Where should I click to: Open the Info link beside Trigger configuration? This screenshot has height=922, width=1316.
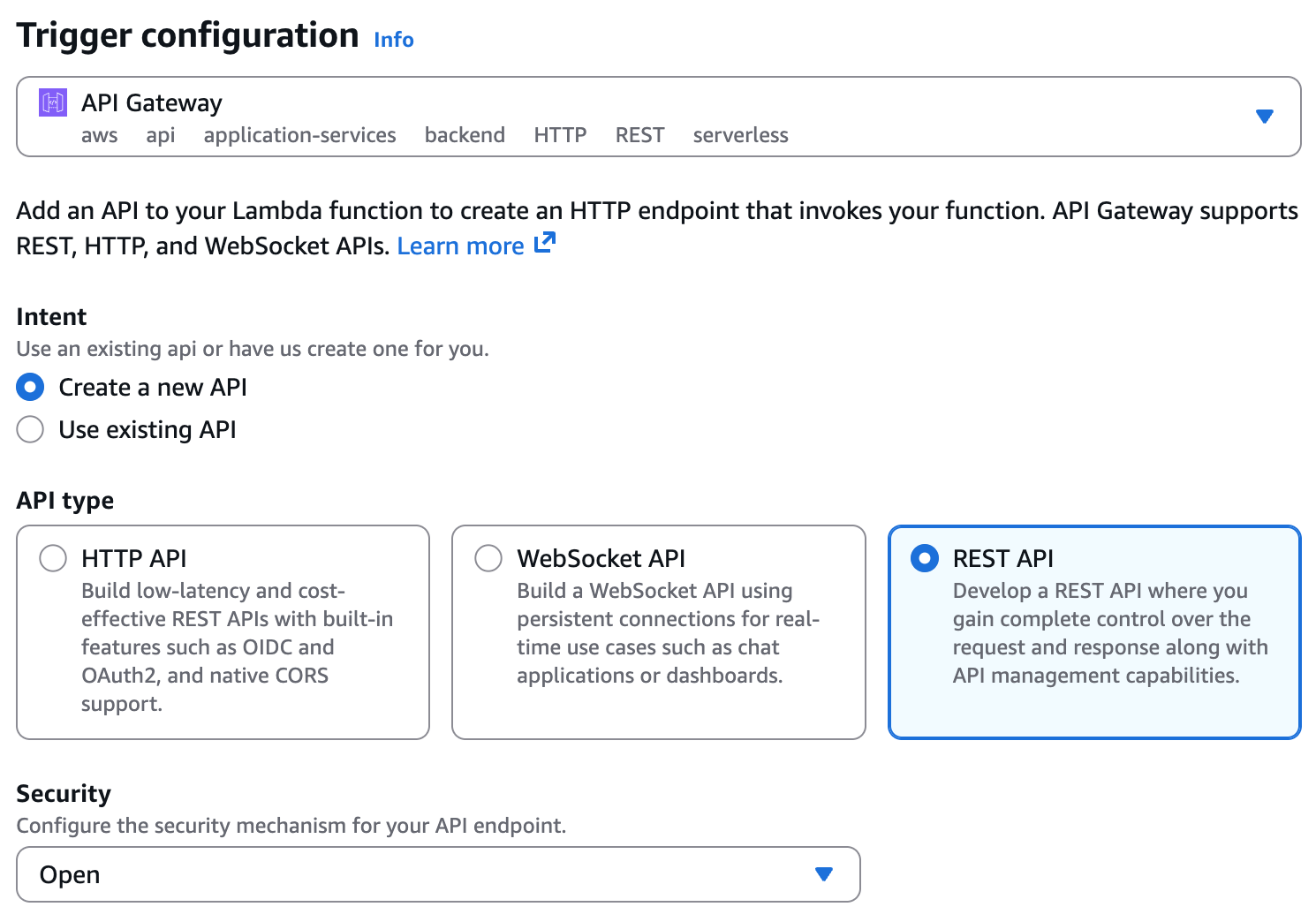tap(394, 40)
